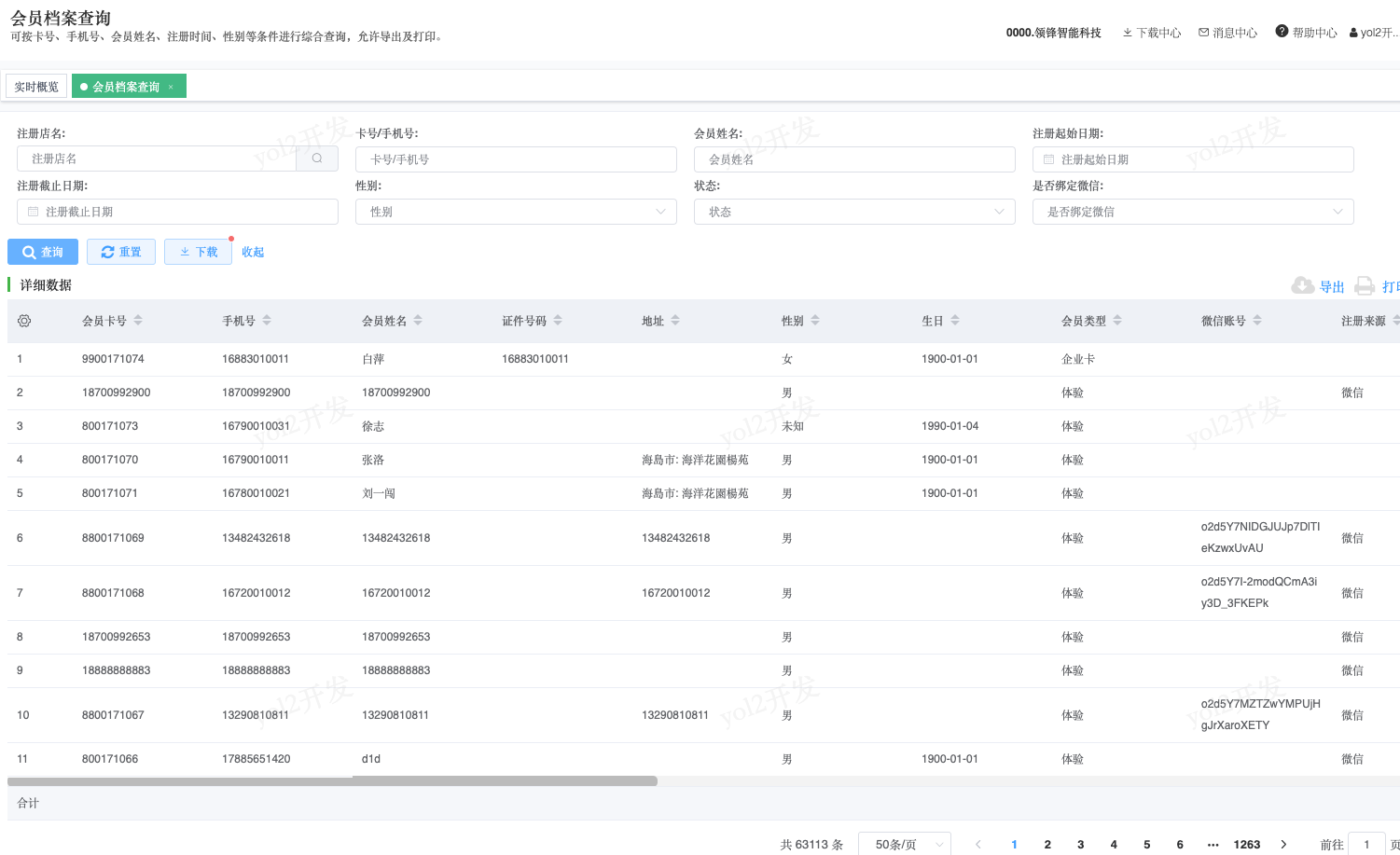Focus the 卡号/手机号 input field

coord(516,159)
